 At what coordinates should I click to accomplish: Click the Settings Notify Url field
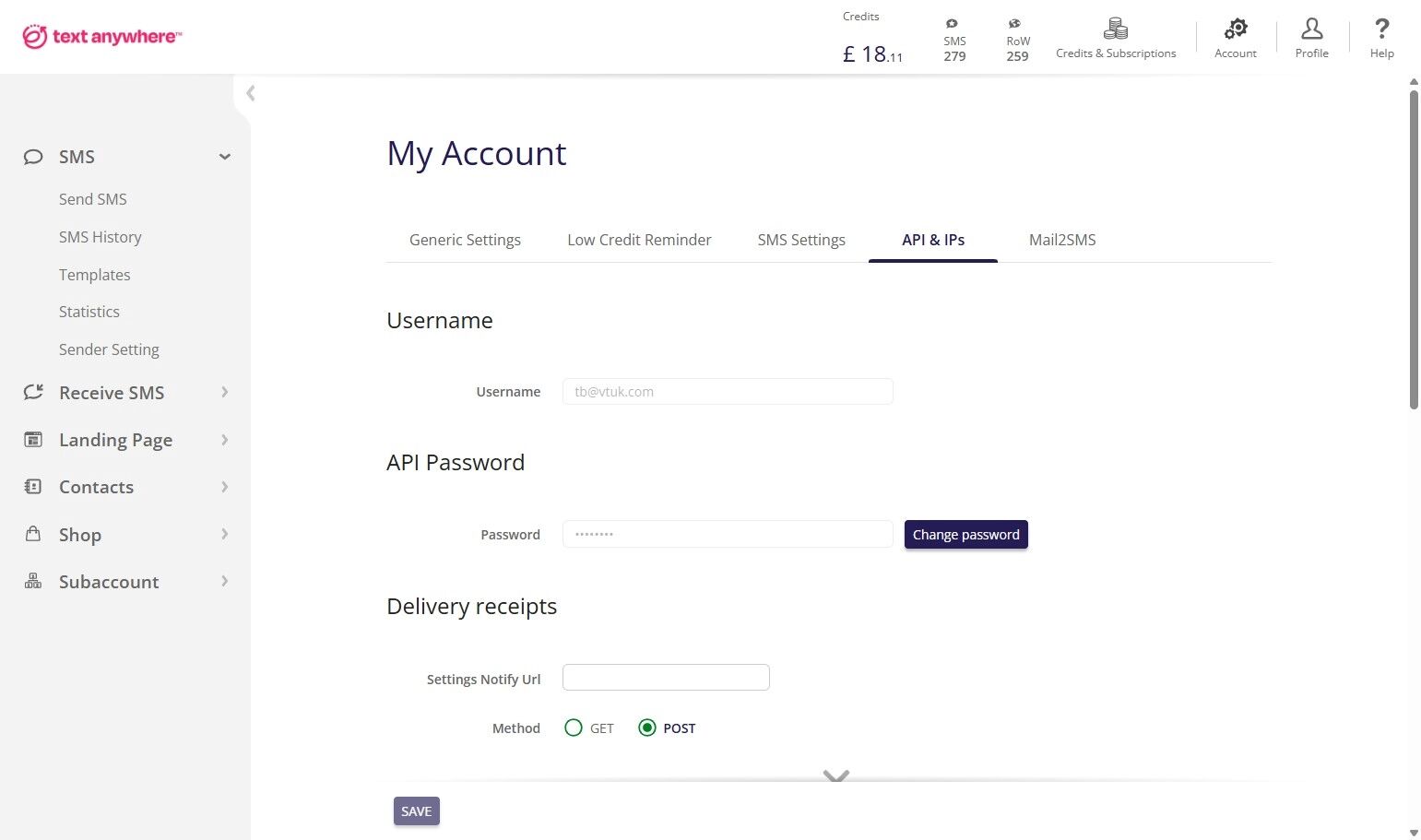[666, 678]
